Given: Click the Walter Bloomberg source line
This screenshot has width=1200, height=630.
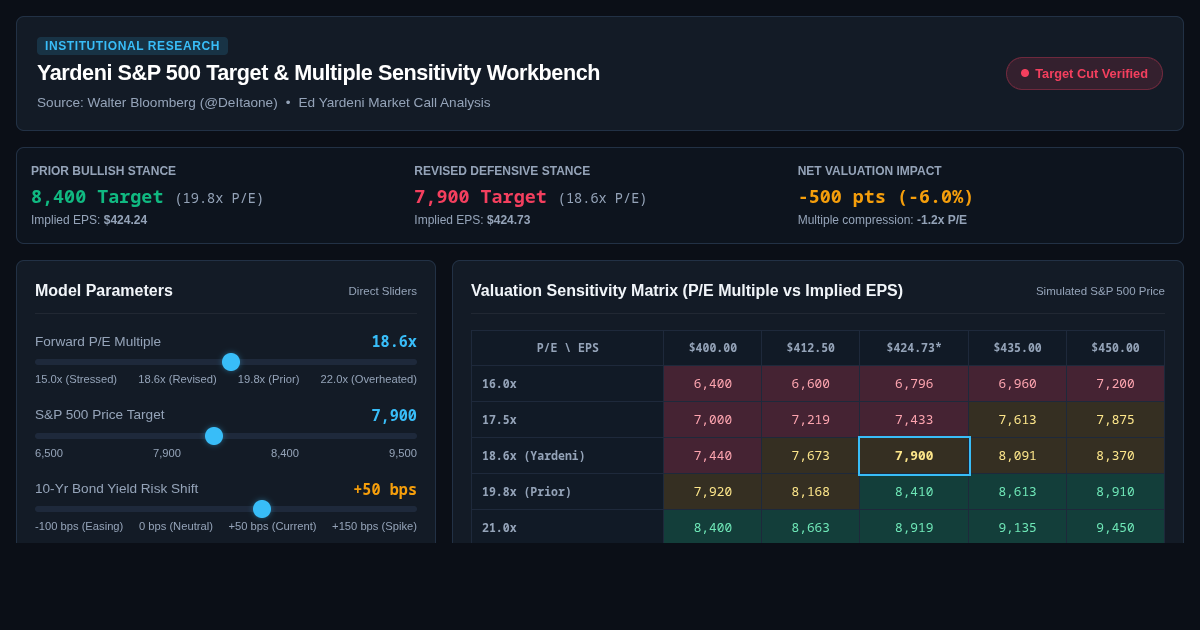Looking at the screenshot, I should (264, 102).
